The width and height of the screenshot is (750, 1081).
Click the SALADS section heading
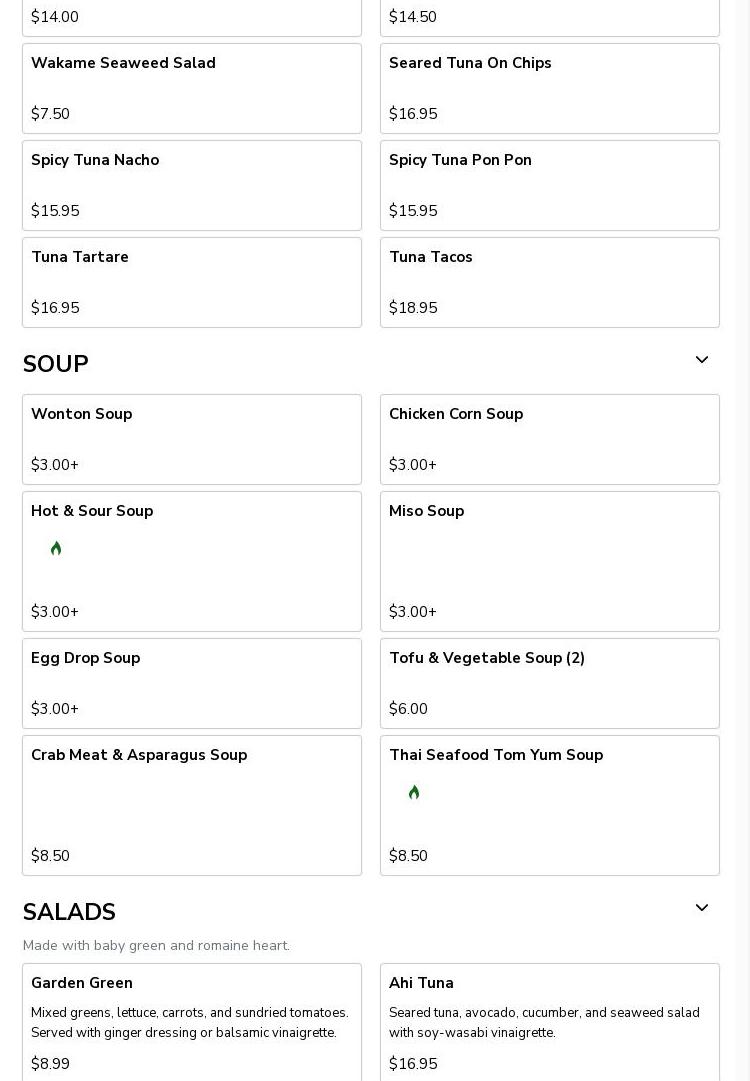[x=69, y=912]
